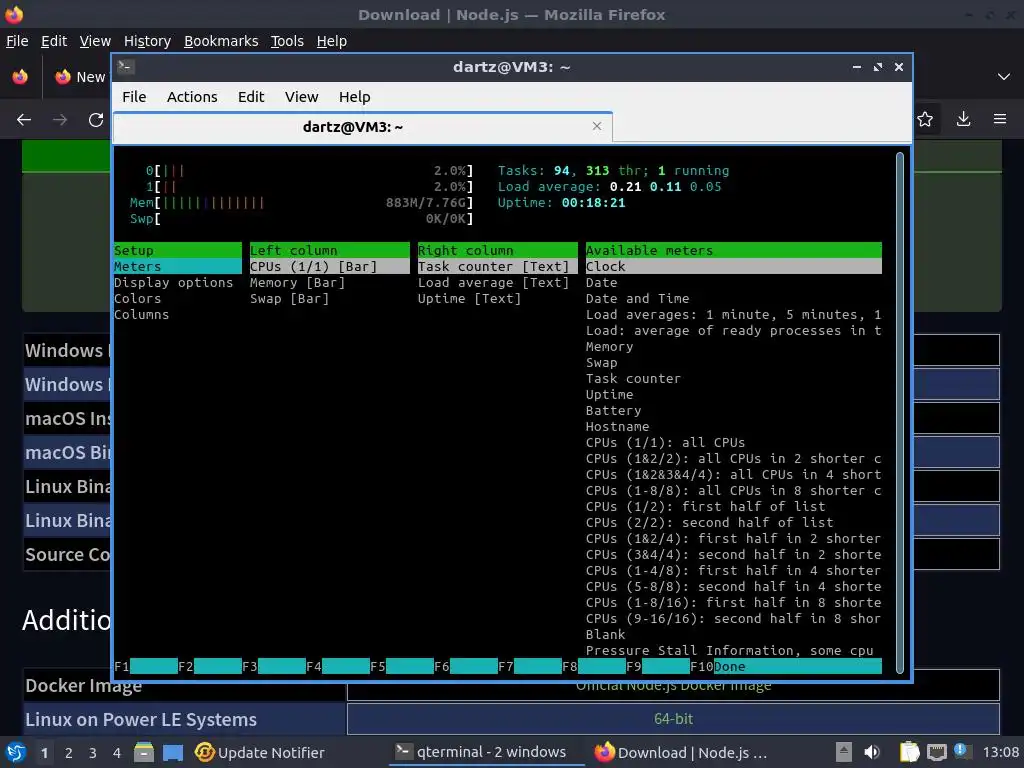Screen dimensions: 1024x768
Task: Reload the Firefox page
Action: (x=96, y=120)
